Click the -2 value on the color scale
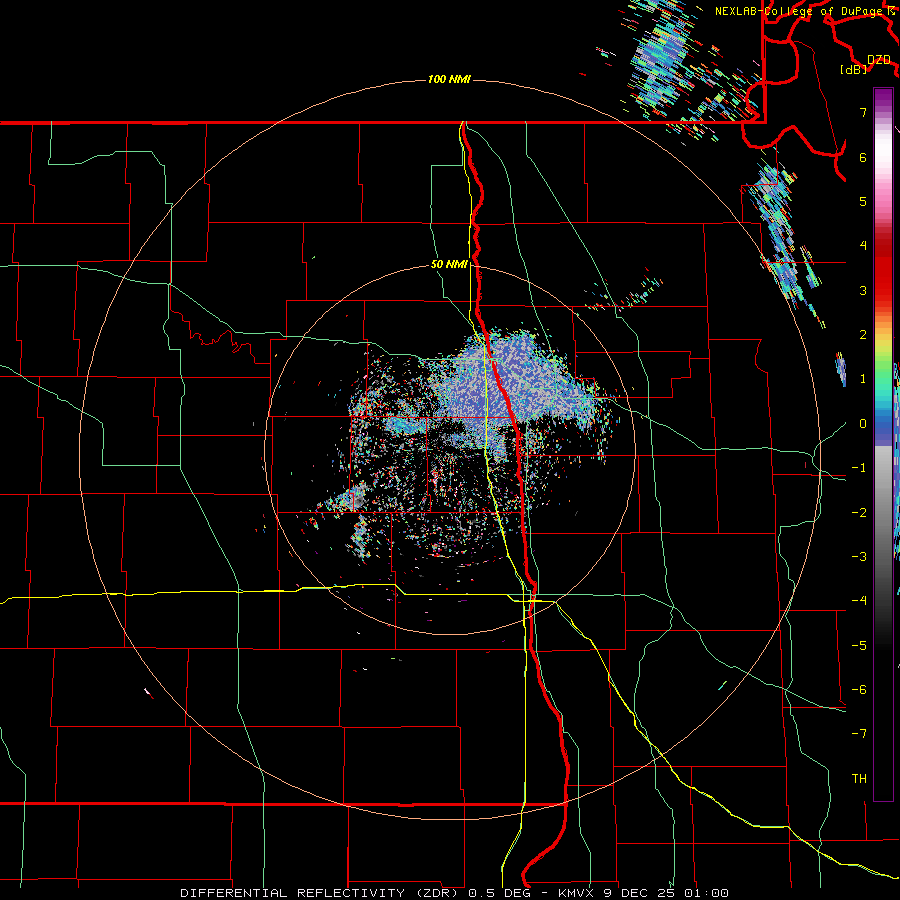900x900 pixels. [859, 513]
